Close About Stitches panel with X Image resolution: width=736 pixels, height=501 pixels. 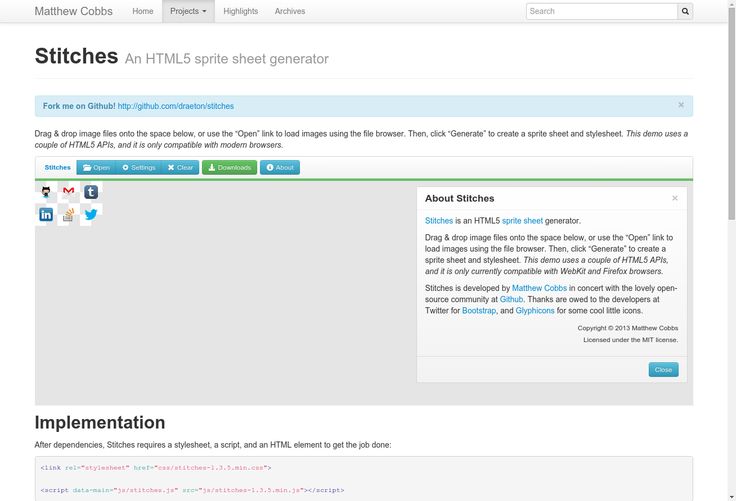point(675,198)
